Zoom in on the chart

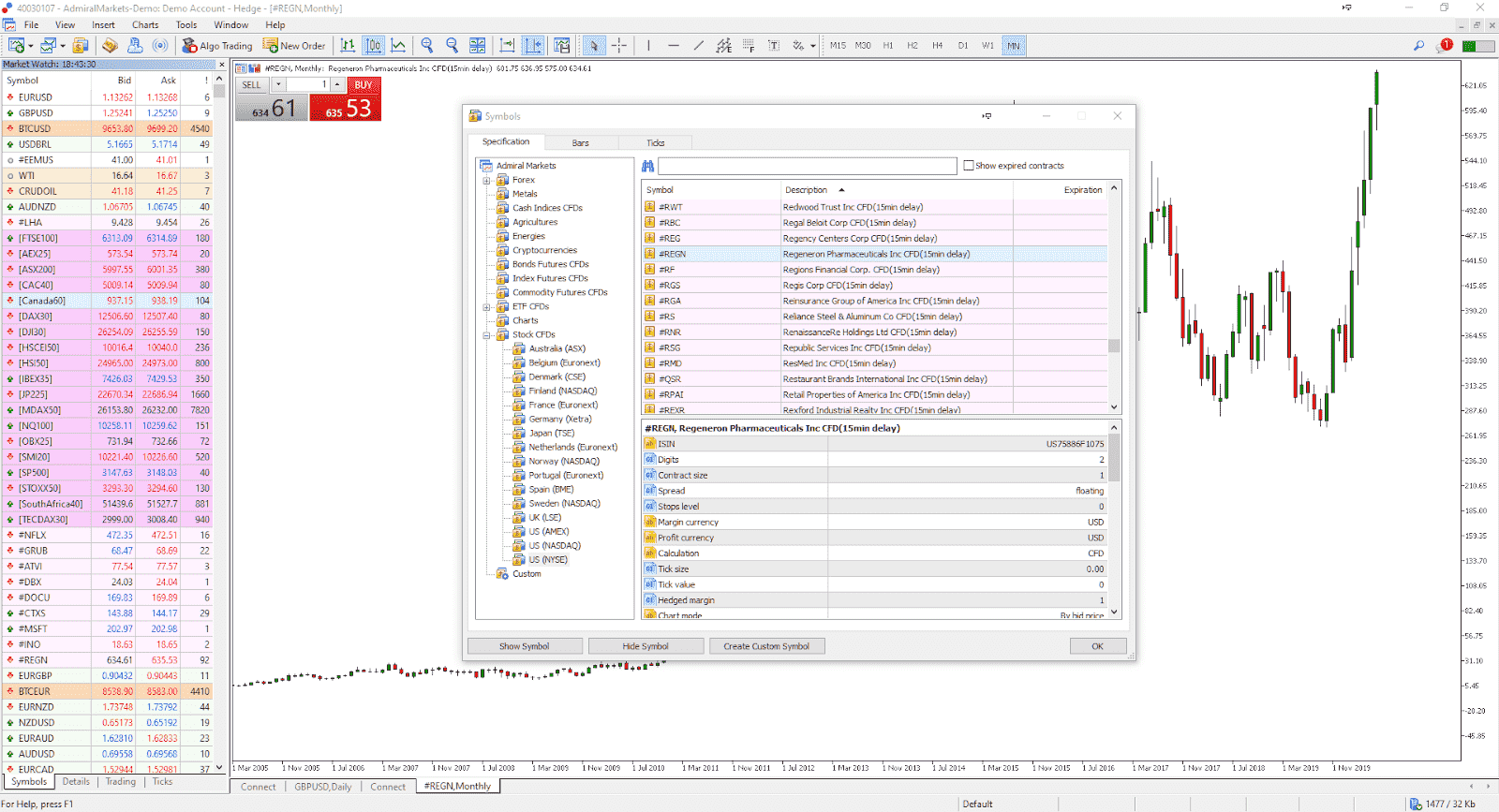pos(427,45)
